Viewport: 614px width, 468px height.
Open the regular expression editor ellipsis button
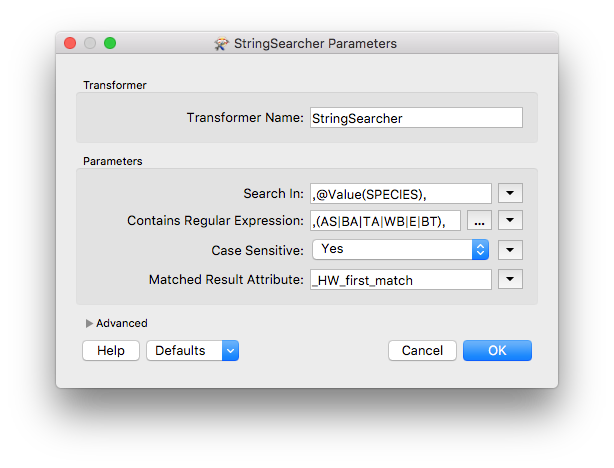479,220
